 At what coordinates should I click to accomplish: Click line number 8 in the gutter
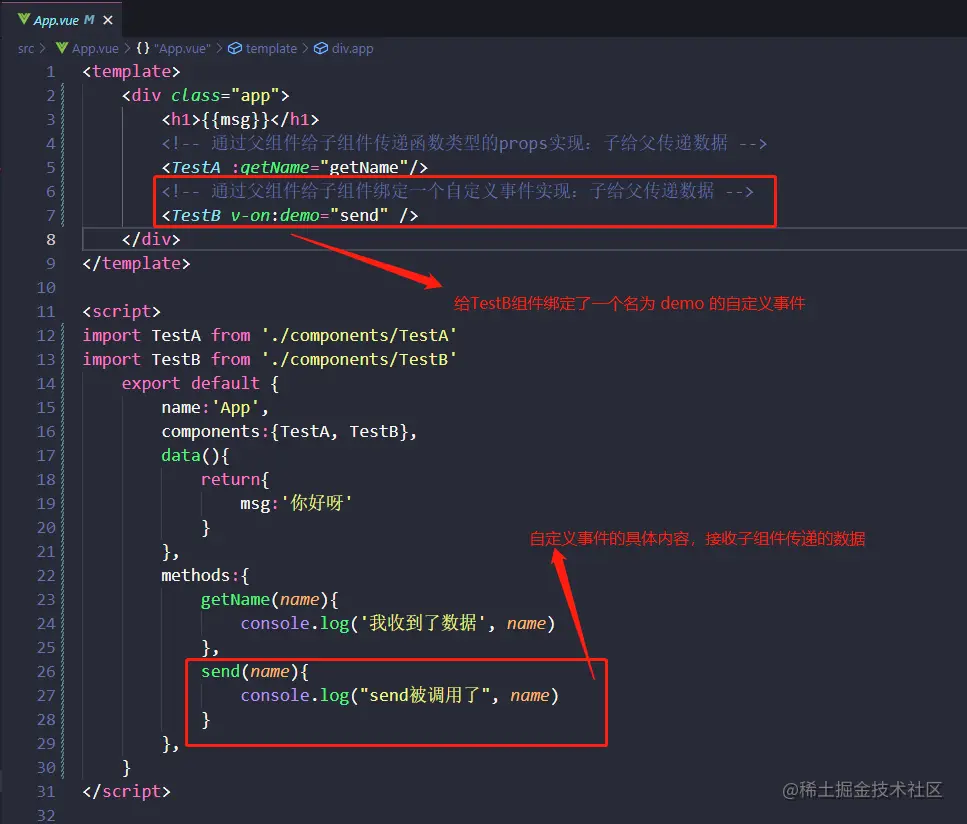51,239
